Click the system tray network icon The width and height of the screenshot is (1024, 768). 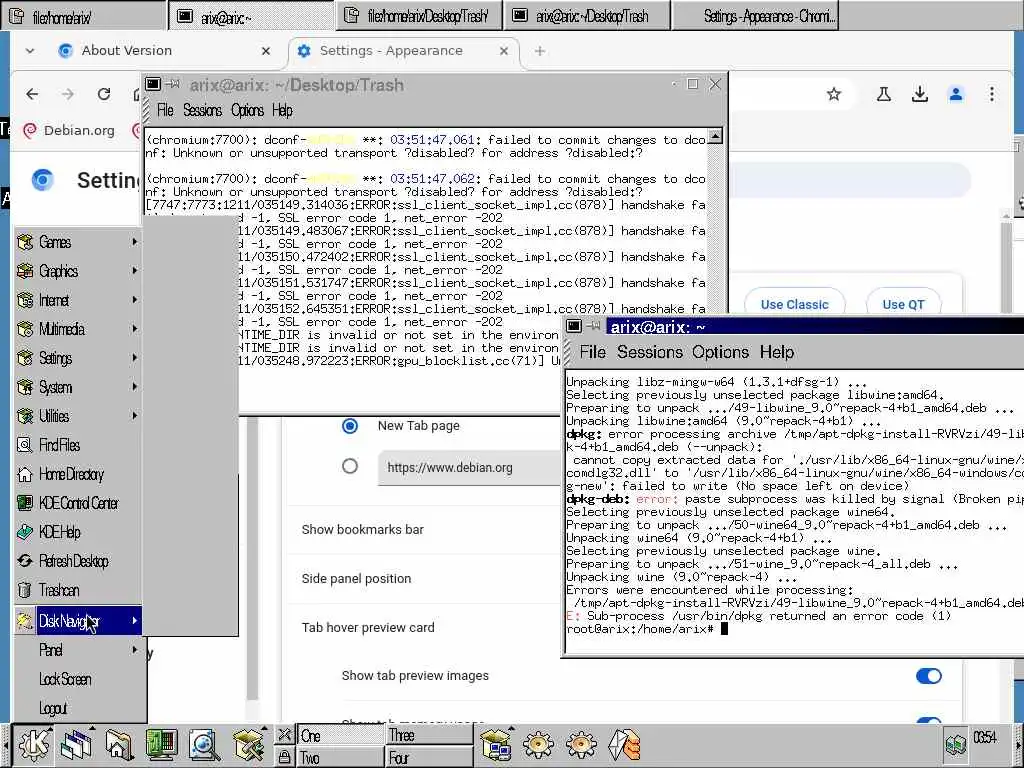pyautogui.click(x=955, y=744)
